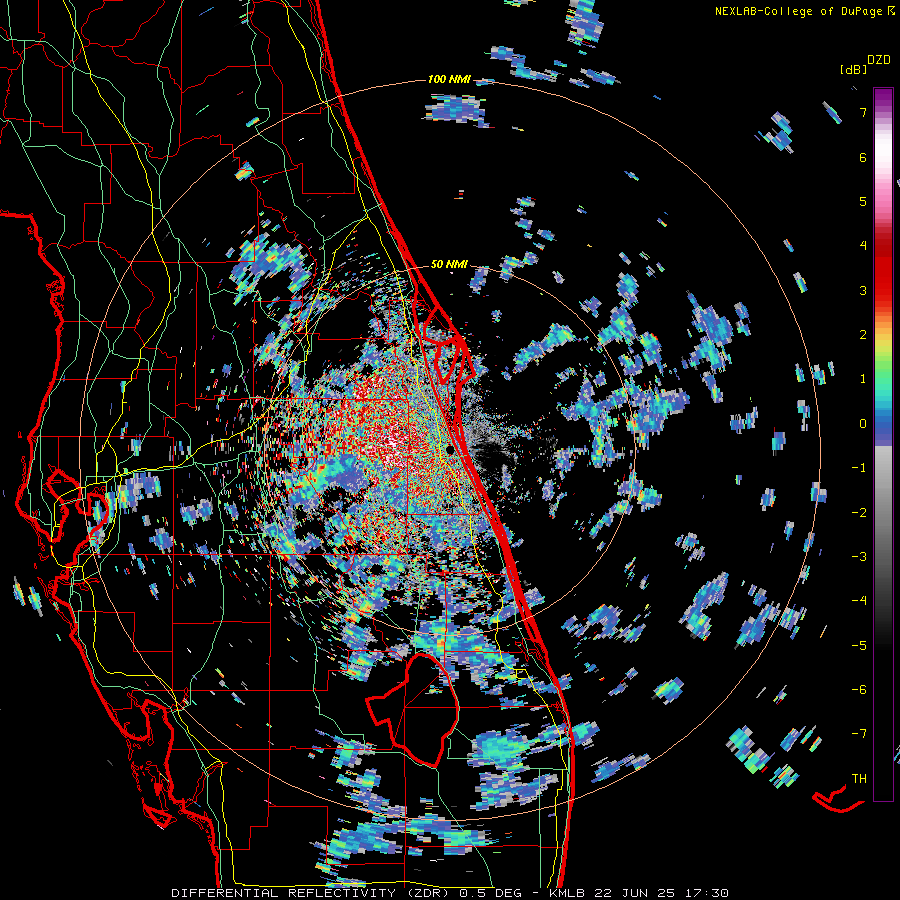This screenshot has width=900, height=900.
Task: Click the "-4" value on the color scale
Action: (859, 601)
